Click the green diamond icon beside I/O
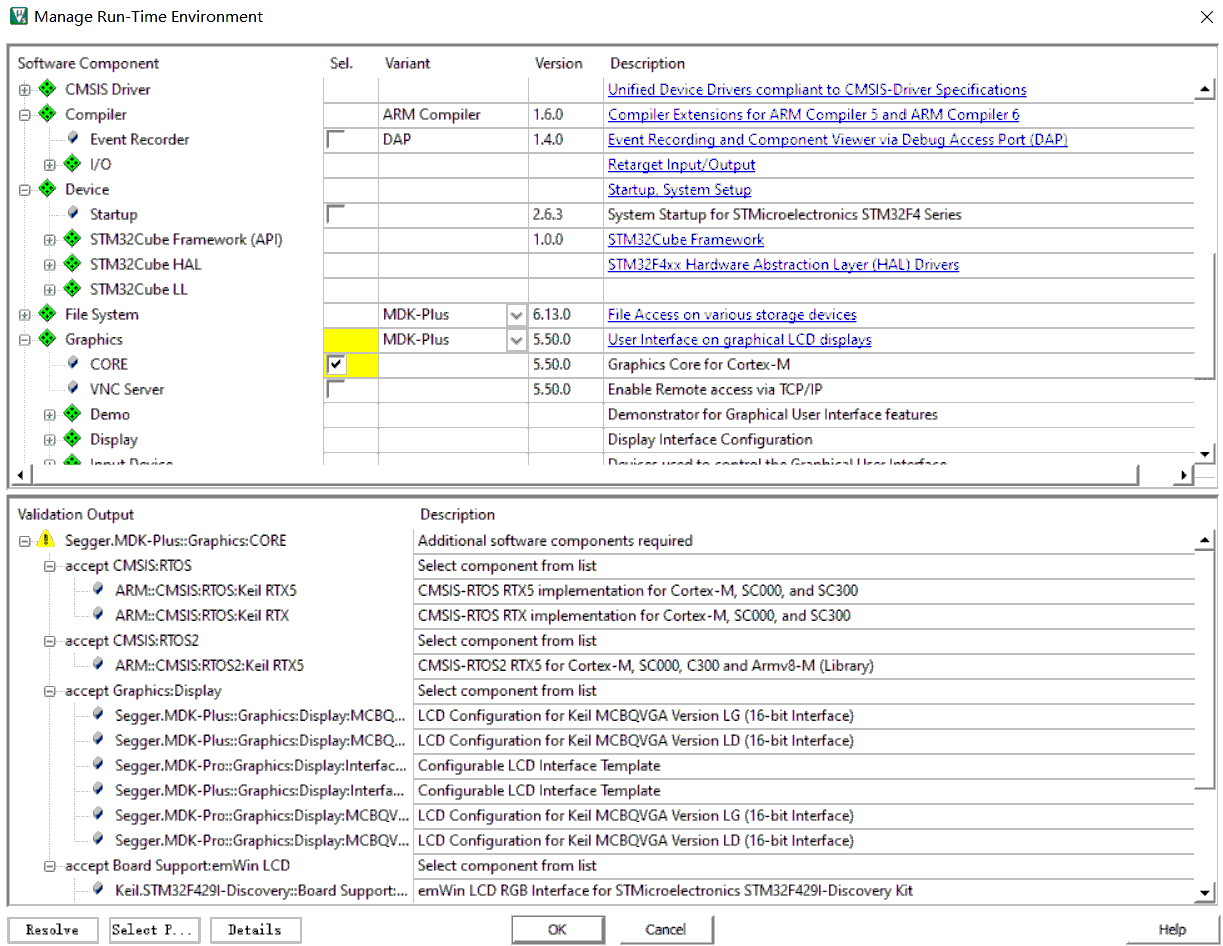The height and width of the screenshot is (946, 1223). coord(71,164)
